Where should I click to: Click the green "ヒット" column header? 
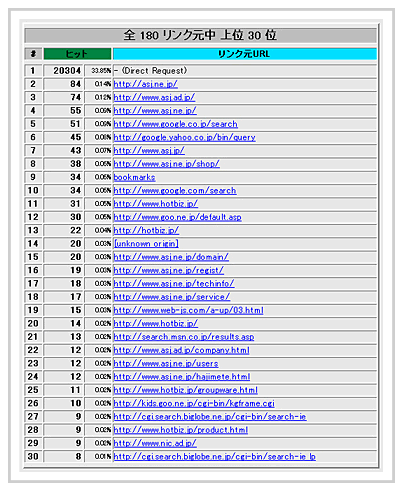(77, 54)
